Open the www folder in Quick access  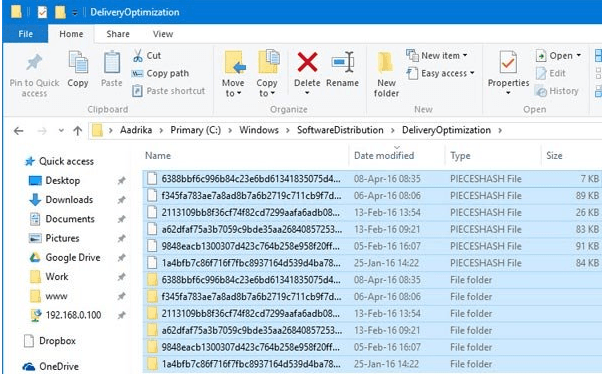48,296
